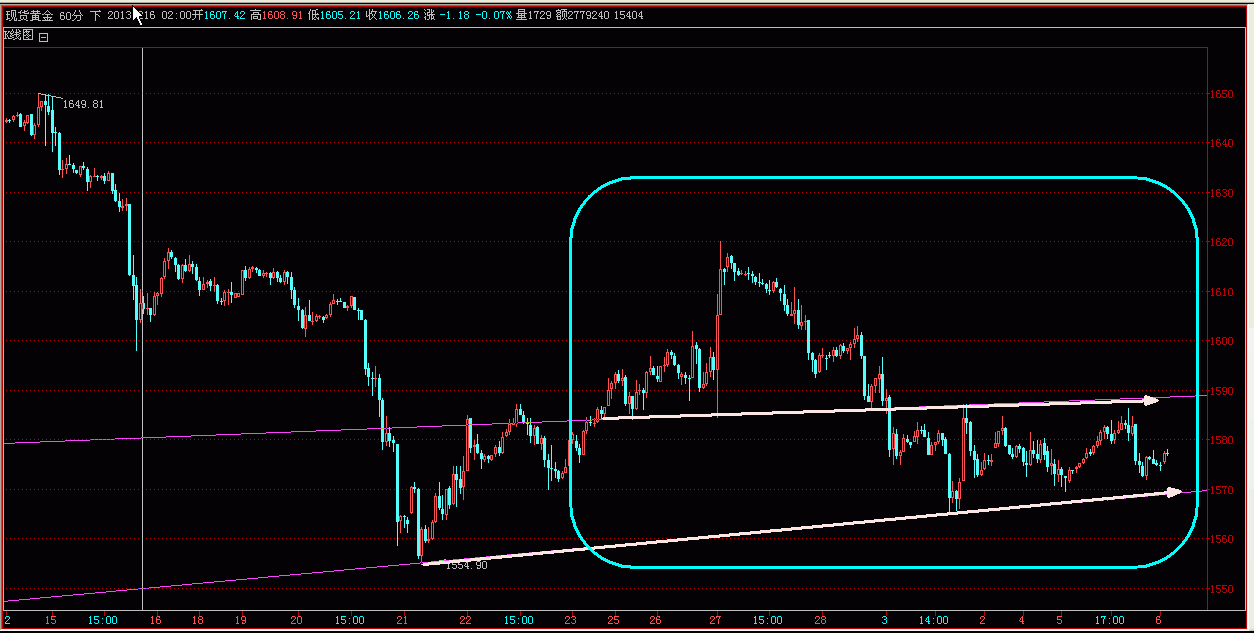Click date 19 on the time axis

coord(241,620)
